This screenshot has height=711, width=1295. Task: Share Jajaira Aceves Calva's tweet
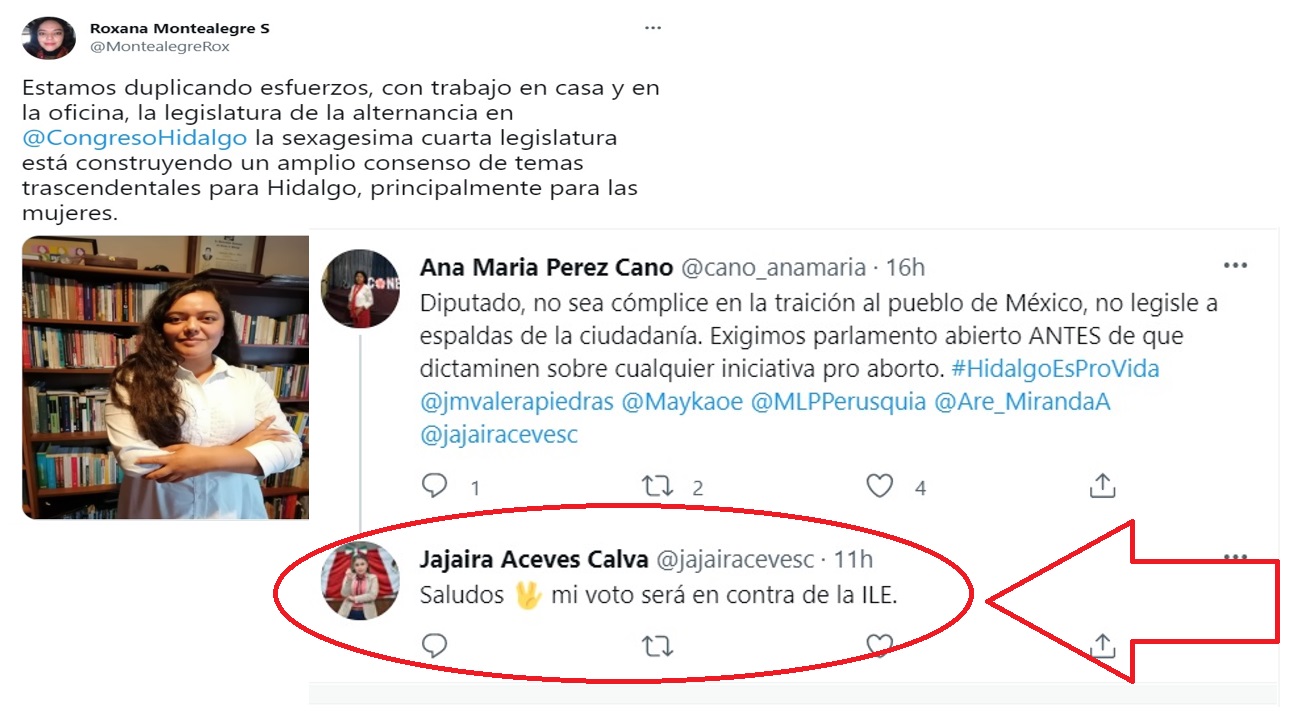[x=1101, y=646]
